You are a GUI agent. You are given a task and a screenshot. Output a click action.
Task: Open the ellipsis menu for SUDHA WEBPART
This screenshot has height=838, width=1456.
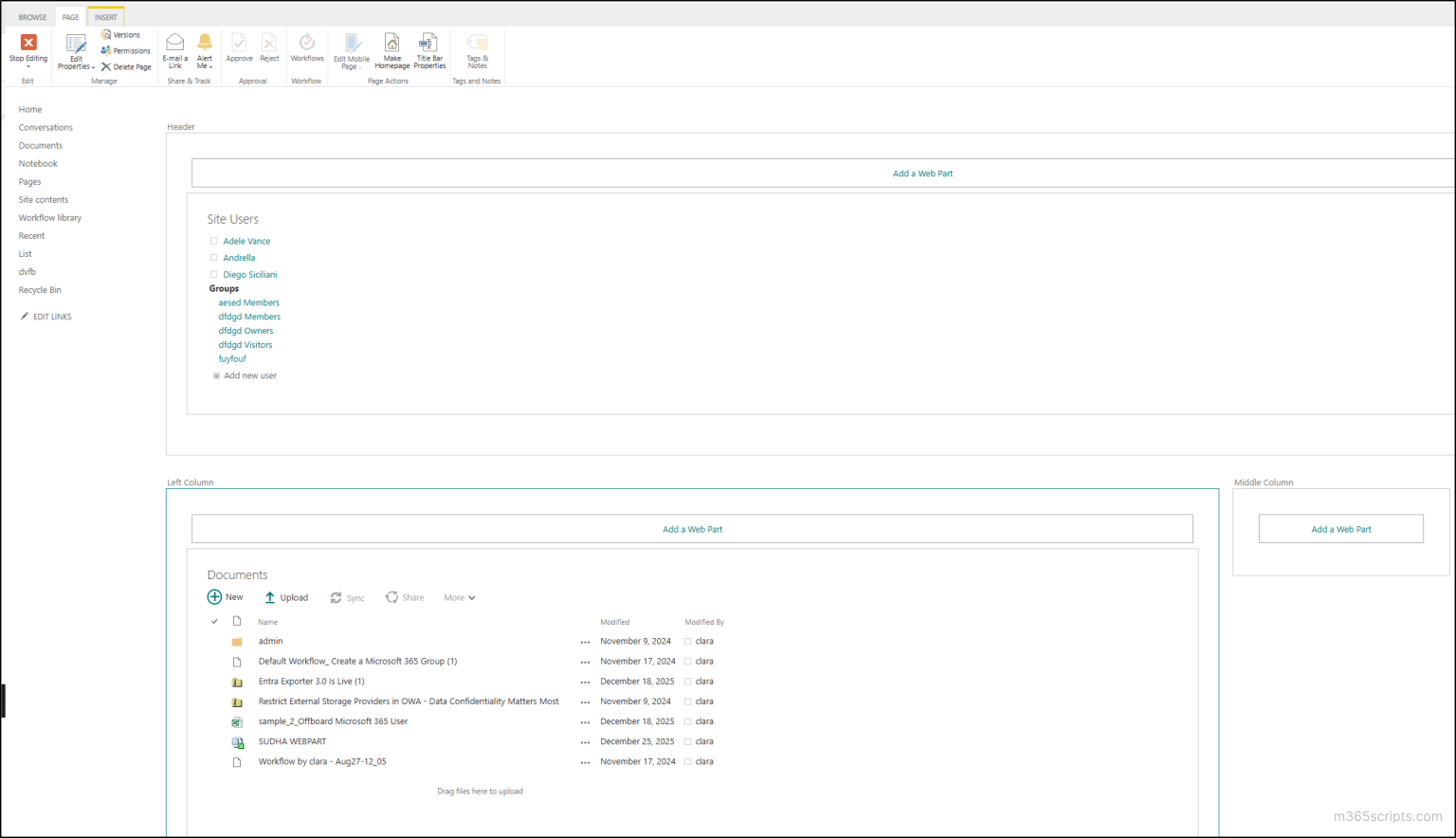tap(585, 742)
